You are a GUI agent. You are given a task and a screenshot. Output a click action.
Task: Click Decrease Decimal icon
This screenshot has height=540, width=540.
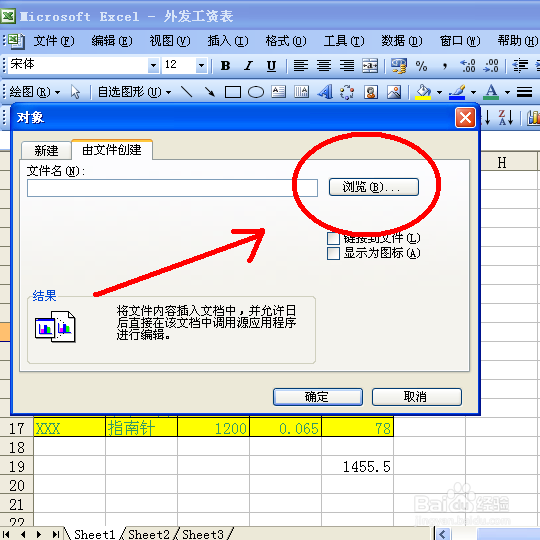click(491, 65)
